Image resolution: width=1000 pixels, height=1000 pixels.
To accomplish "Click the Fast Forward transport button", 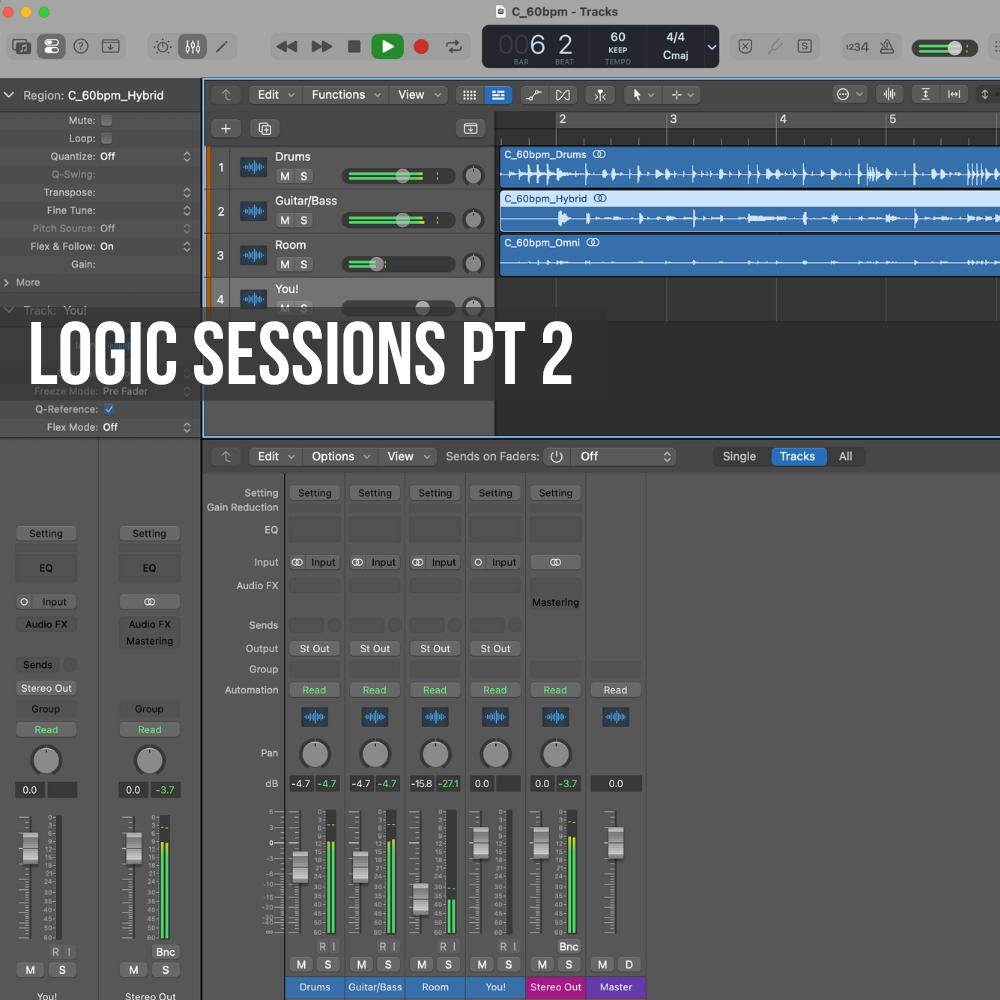I will tap(321, 47).
